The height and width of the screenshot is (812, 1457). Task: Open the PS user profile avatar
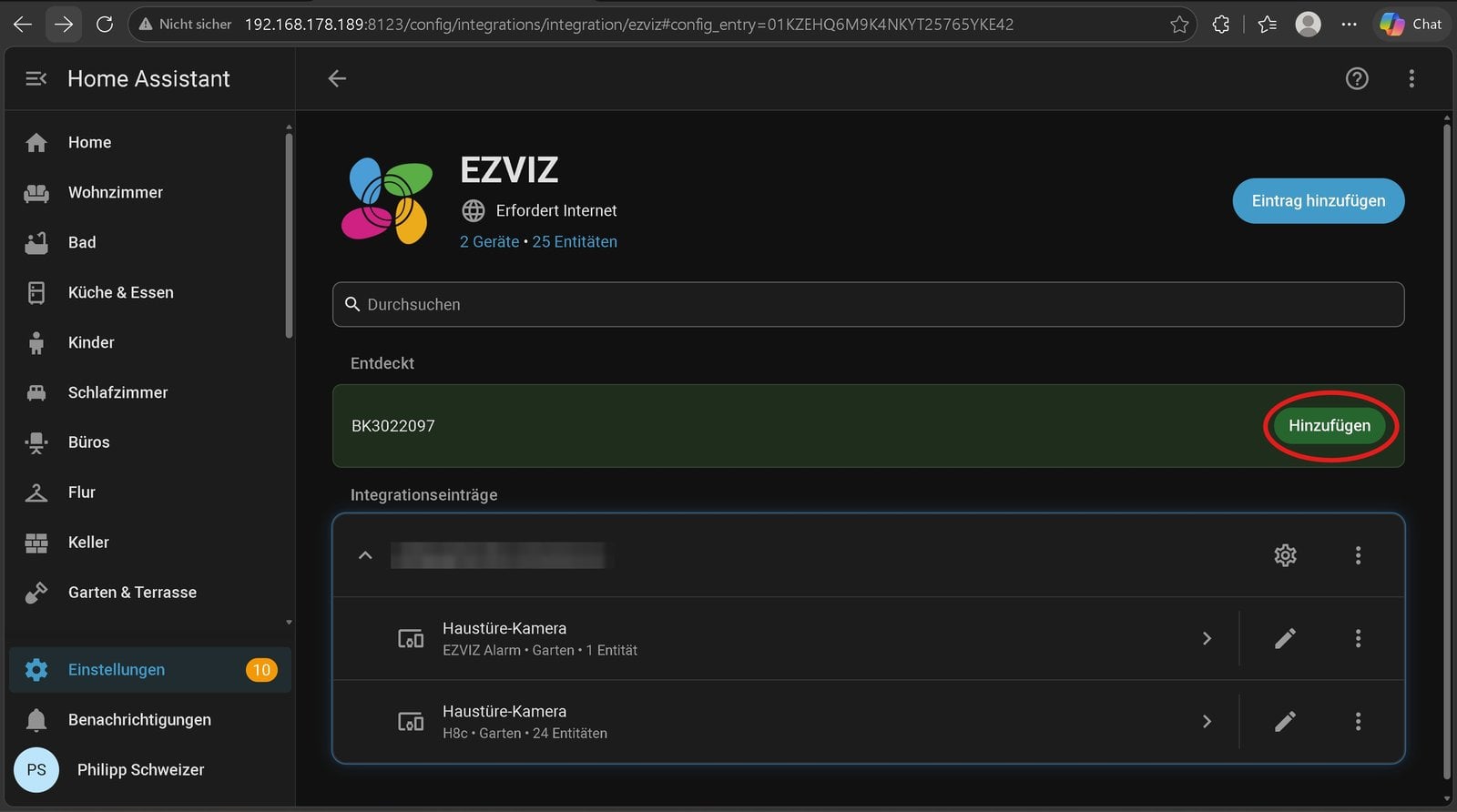point(36,770)
